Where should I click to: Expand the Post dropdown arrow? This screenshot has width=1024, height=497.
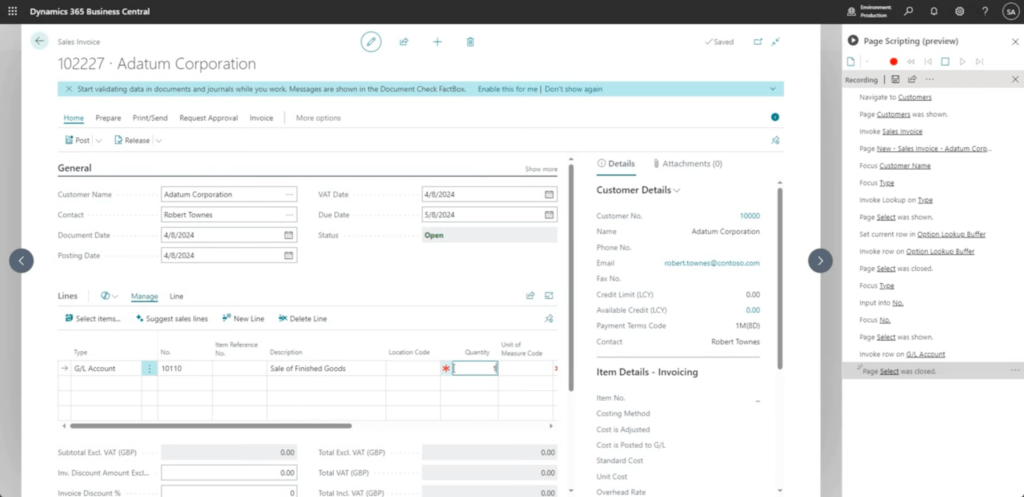[97, 141]
